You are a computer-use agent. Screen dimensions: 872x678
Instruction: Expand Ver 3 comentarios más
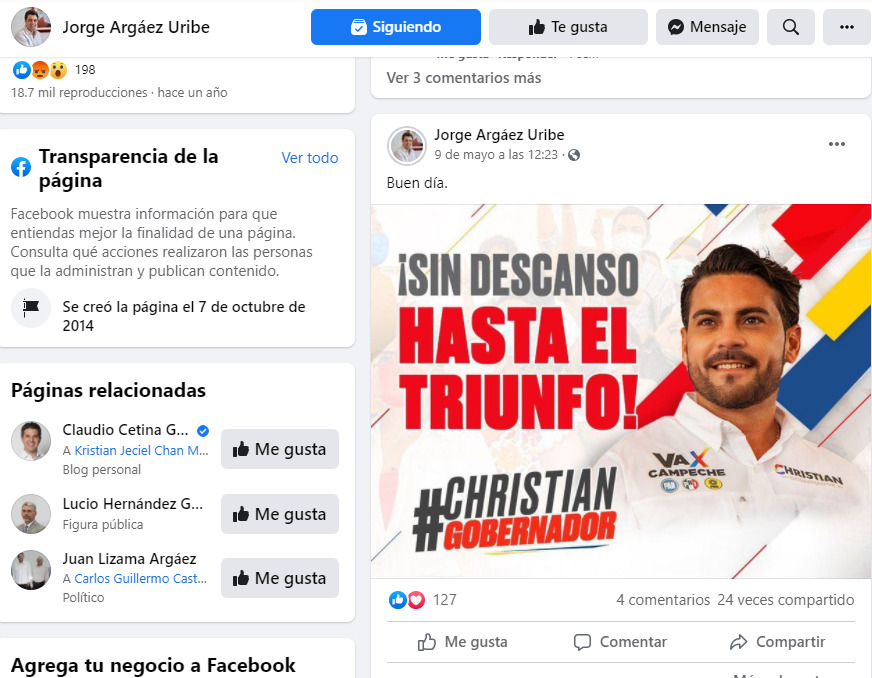pyautogui.click(x=464, y=78)
